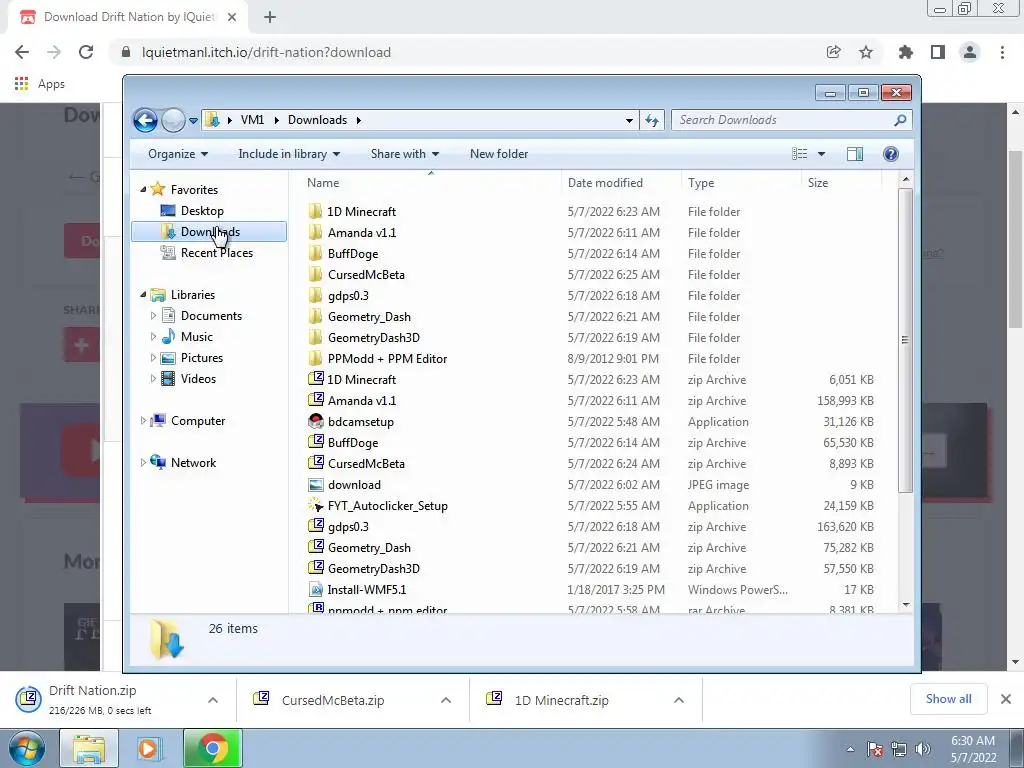Screen dimensions: 1024x768
Task: Open the view options dropdown arrow
Action: coord(822,154)
